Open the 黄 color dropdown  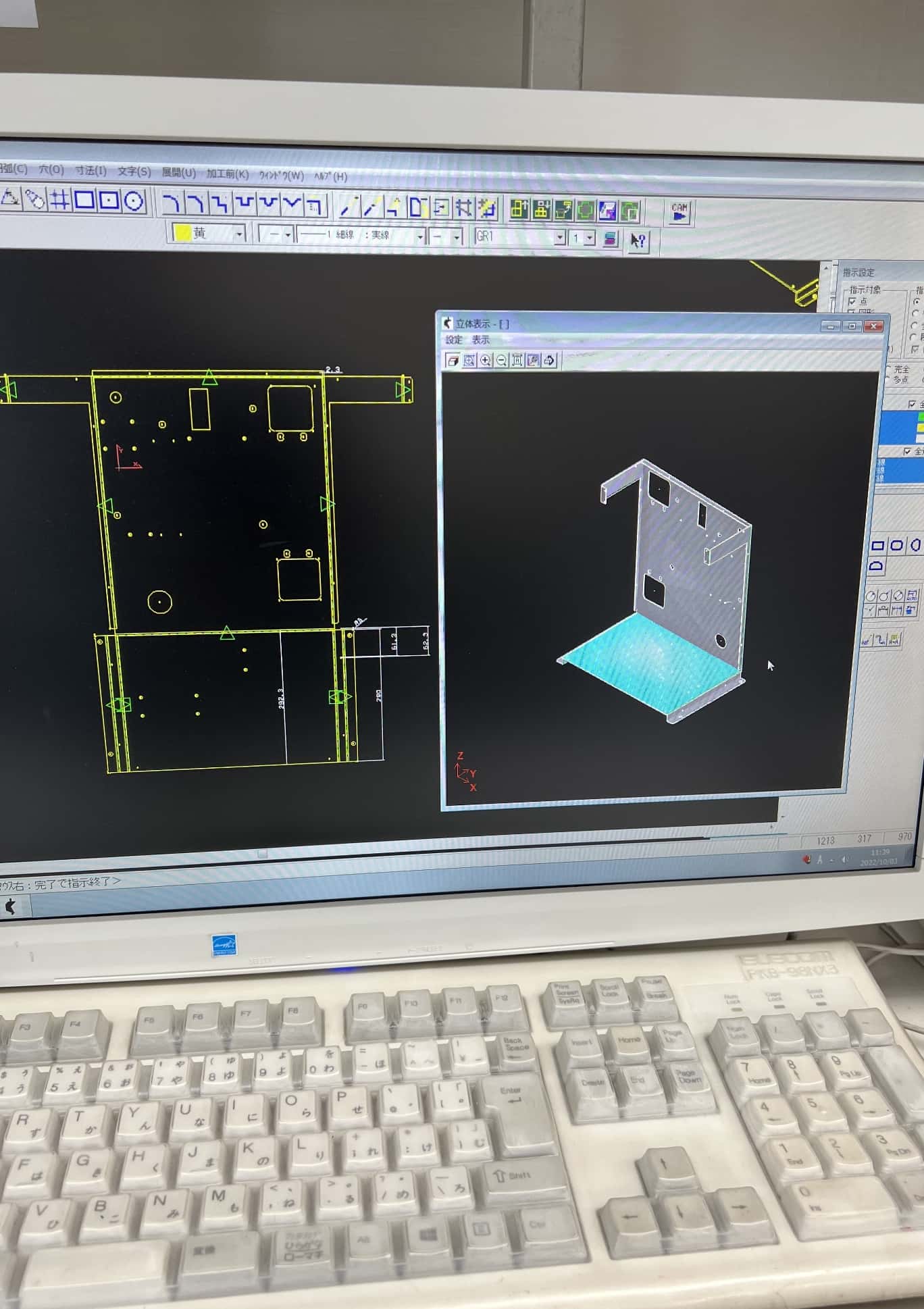pos(239,234)
